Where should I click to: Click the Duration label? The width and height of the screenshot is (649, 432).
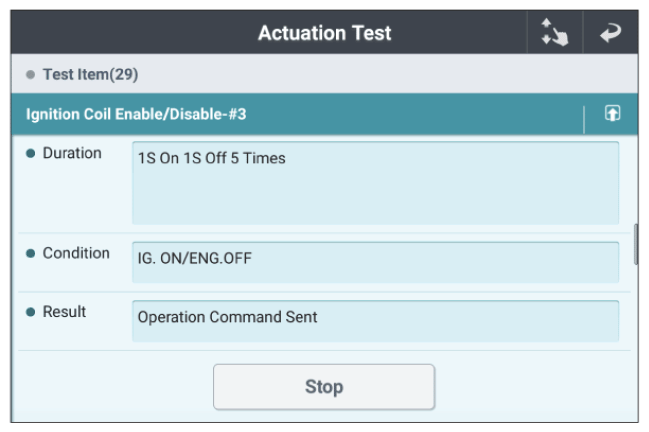72,153
